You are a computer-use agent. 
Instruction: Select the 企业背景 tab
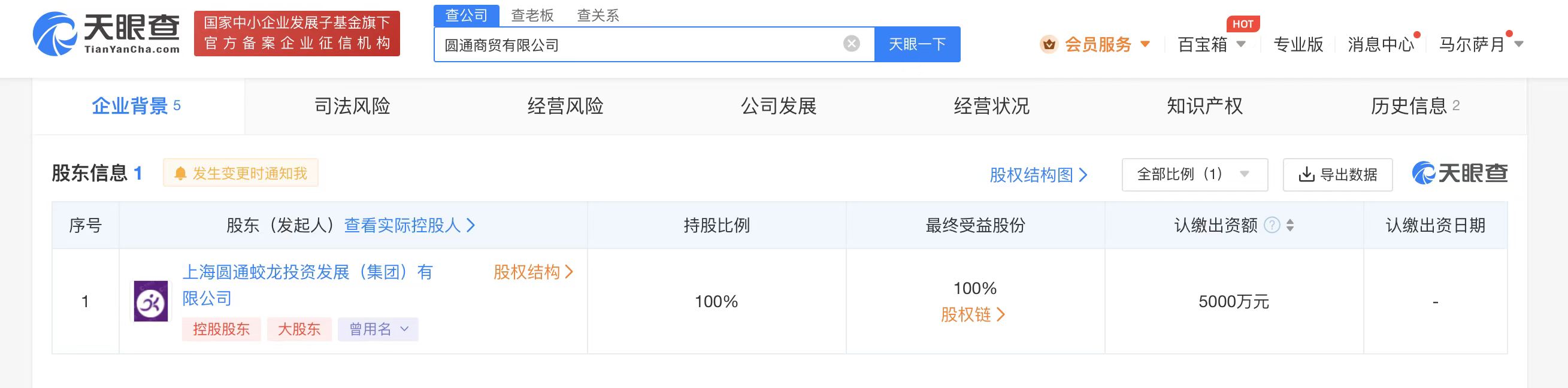(x=138, y=107)
